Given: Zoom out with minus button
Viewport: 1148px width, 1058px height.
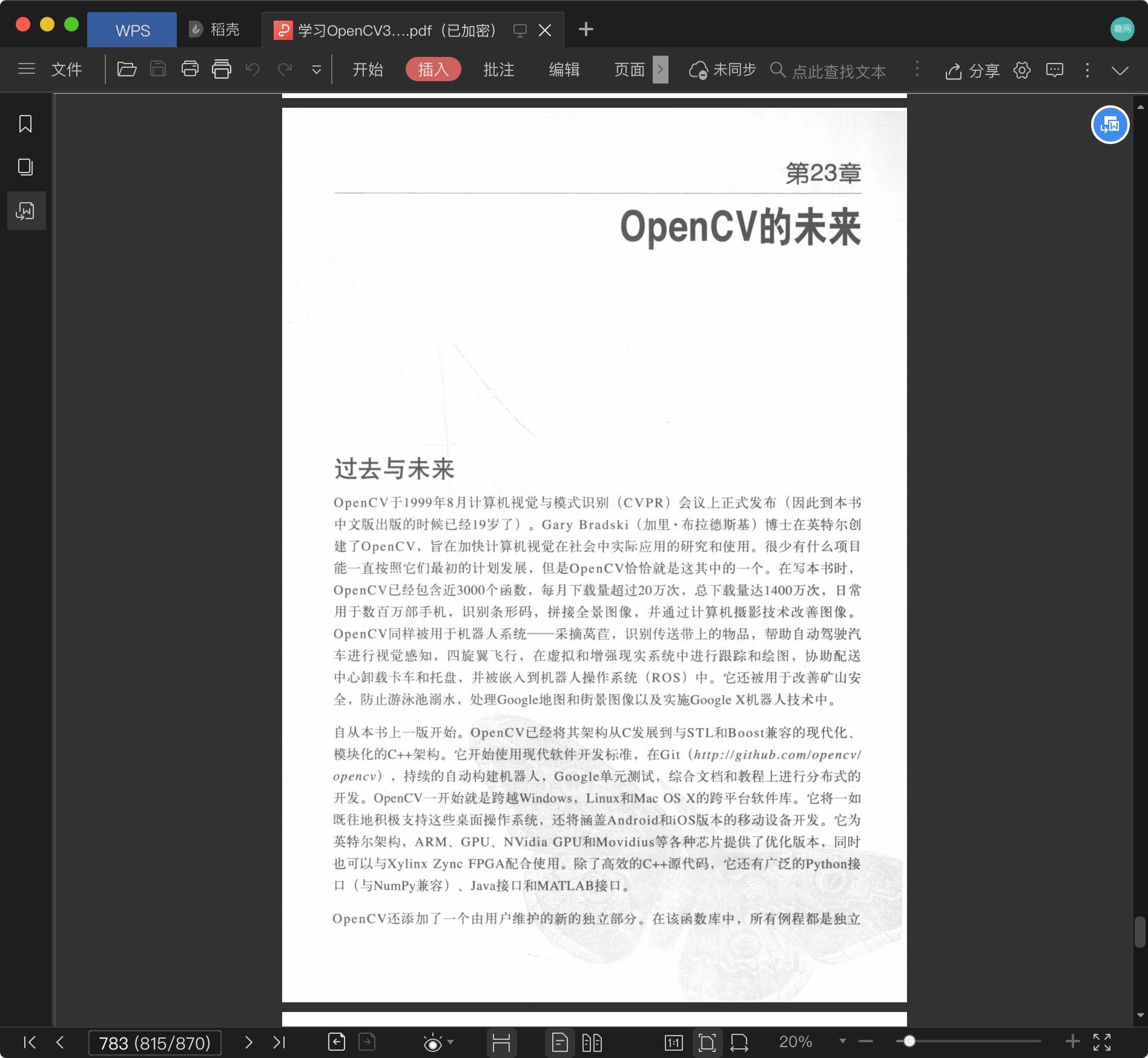Looking at the screenshot, I should 866,1042.
